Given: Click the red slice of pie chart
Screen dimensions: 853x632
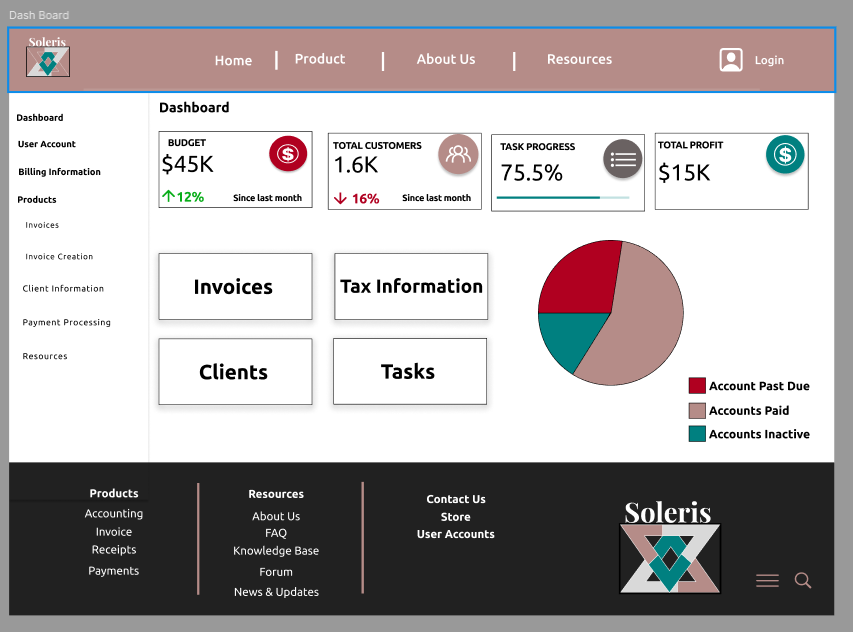Looking at the screenshot, I should tap(582, 280).
